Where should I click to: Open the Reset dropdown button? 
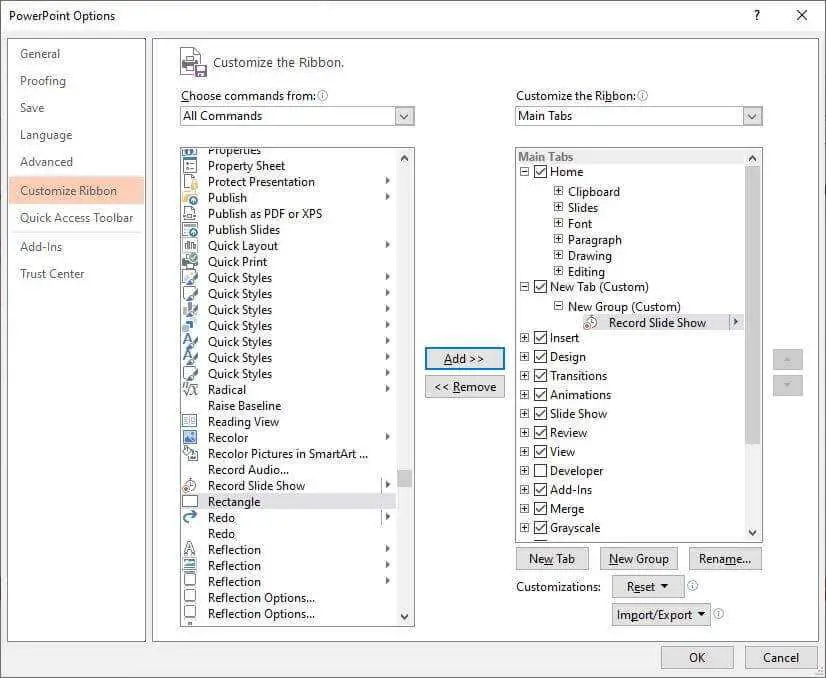648,586
